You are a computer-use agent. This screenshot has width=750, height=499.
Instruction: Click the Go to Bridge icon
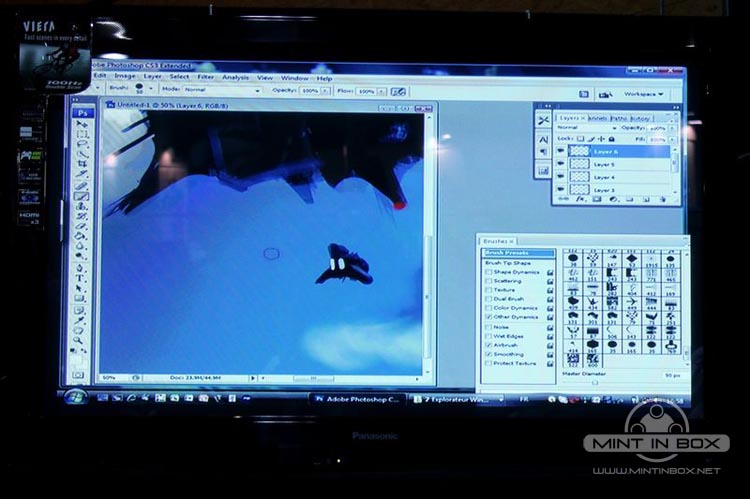pos(606,94)
